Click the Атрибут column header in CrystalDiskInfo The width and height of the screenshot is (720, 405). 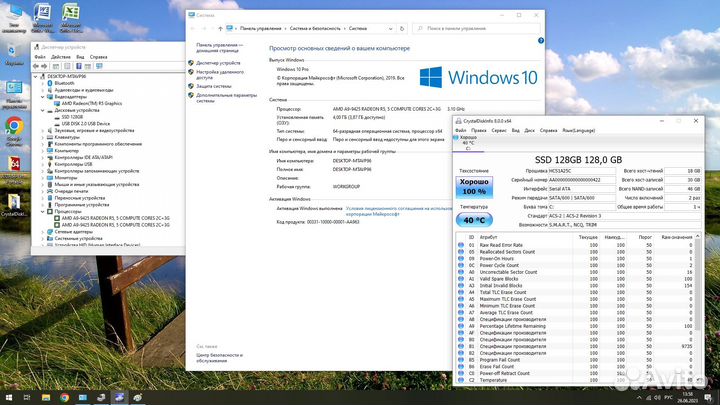[x=488, y=237]
